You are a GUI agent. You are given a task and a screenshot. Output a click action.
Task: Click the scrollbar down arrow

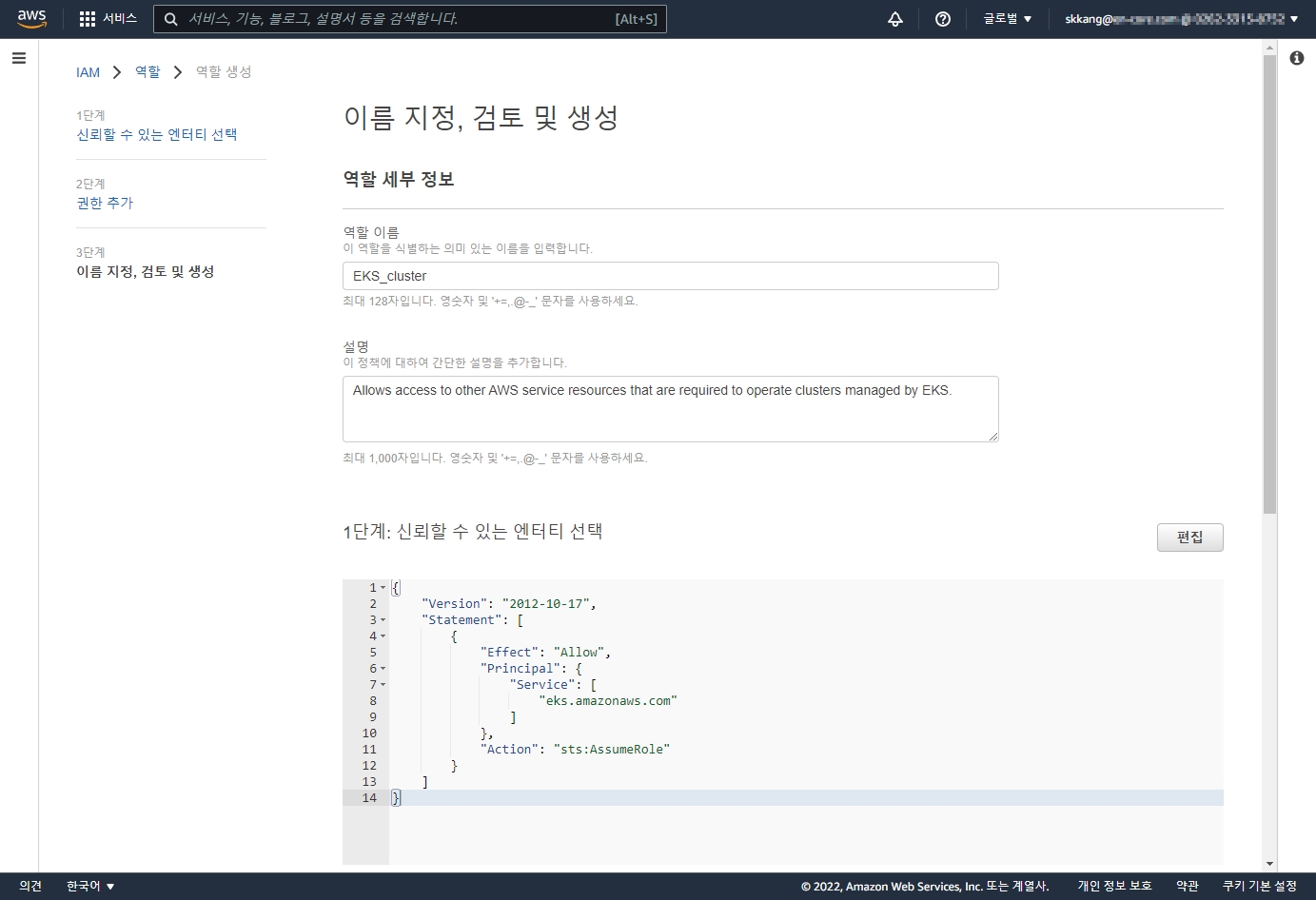1269,864
